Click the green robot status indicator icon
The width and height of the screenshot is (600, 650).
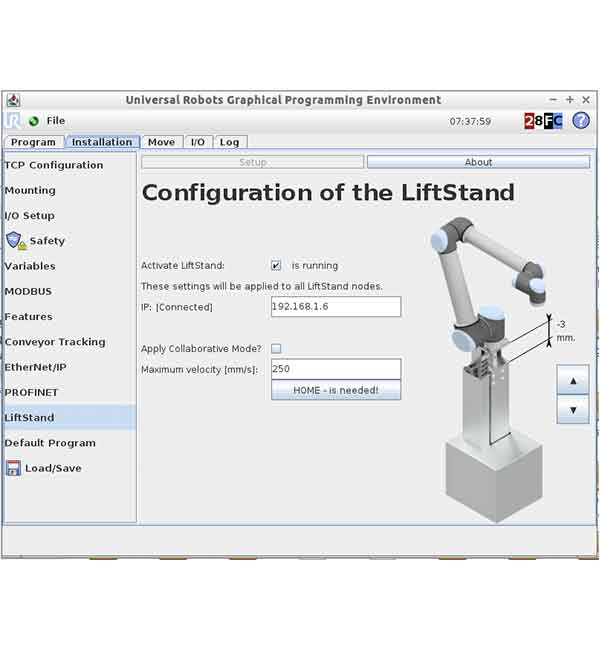coord(34,121)
